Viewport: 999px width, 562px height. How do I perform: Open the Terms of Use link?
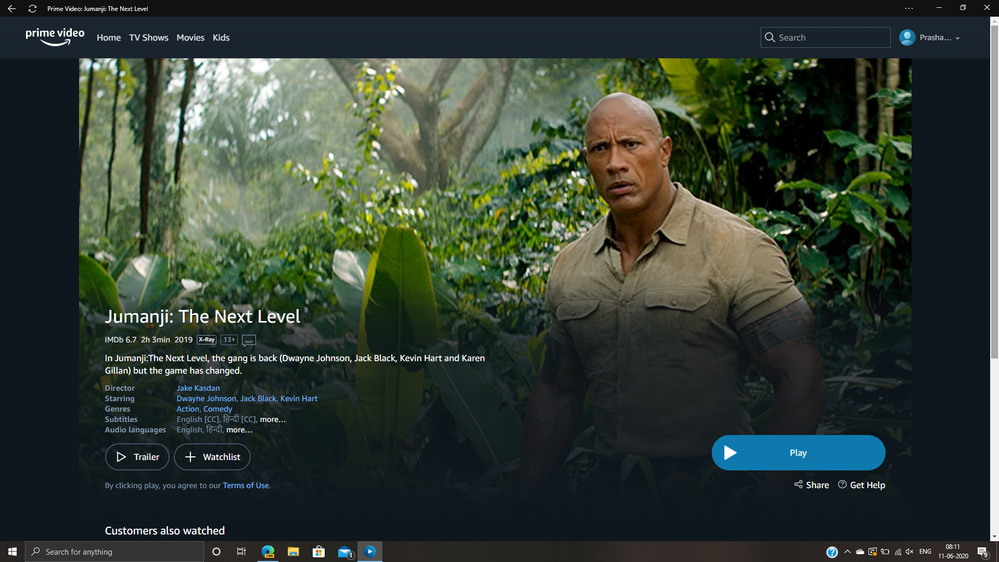click(x=246, y=486)
